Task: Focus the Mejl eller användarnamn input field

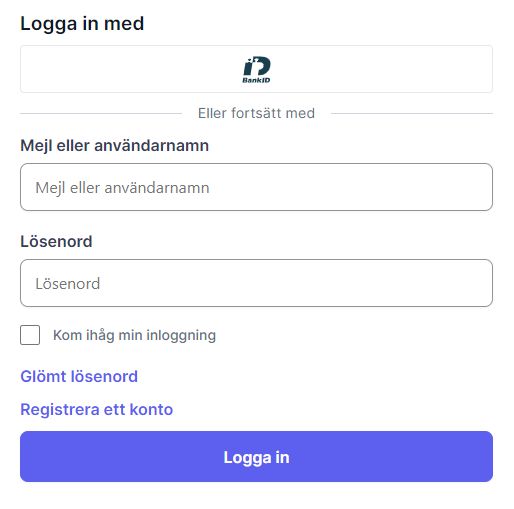Action: (x=256, y=187)
